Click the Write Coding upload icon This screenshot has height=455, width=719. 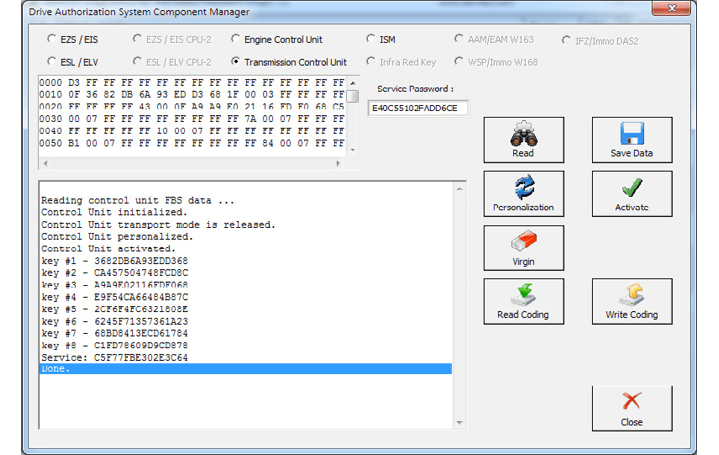[631, 295]
